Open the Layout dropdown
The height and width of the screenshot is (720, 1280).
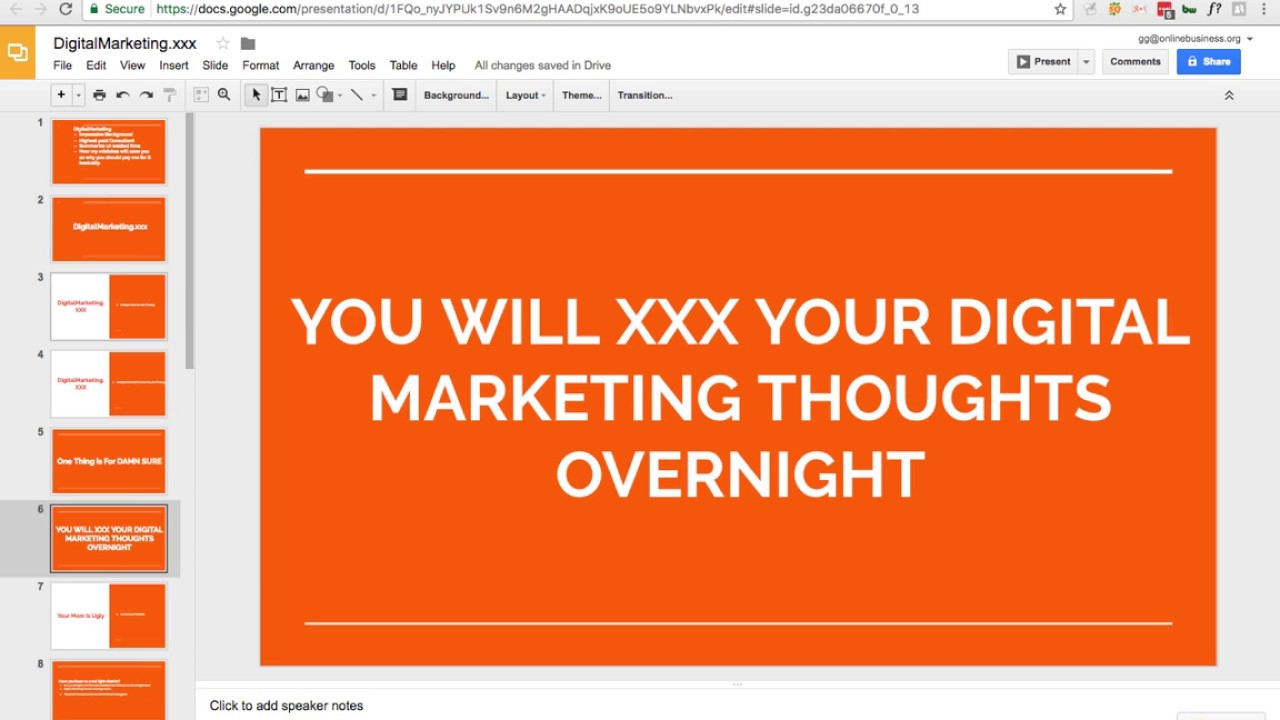[525, 95]
